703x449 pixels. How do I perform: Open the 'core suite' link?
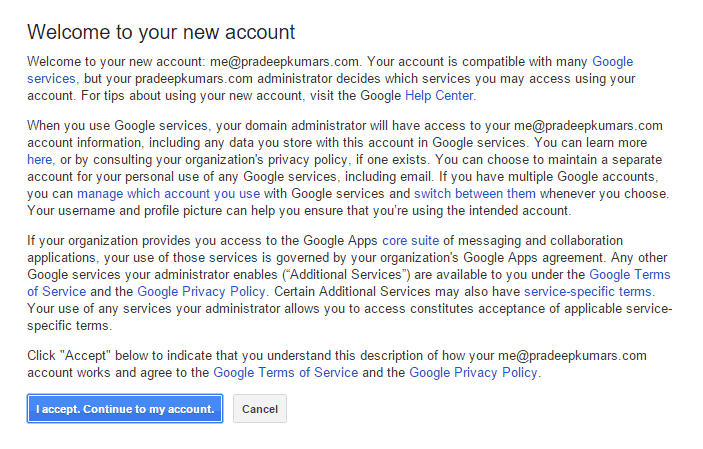click(410, 240)
